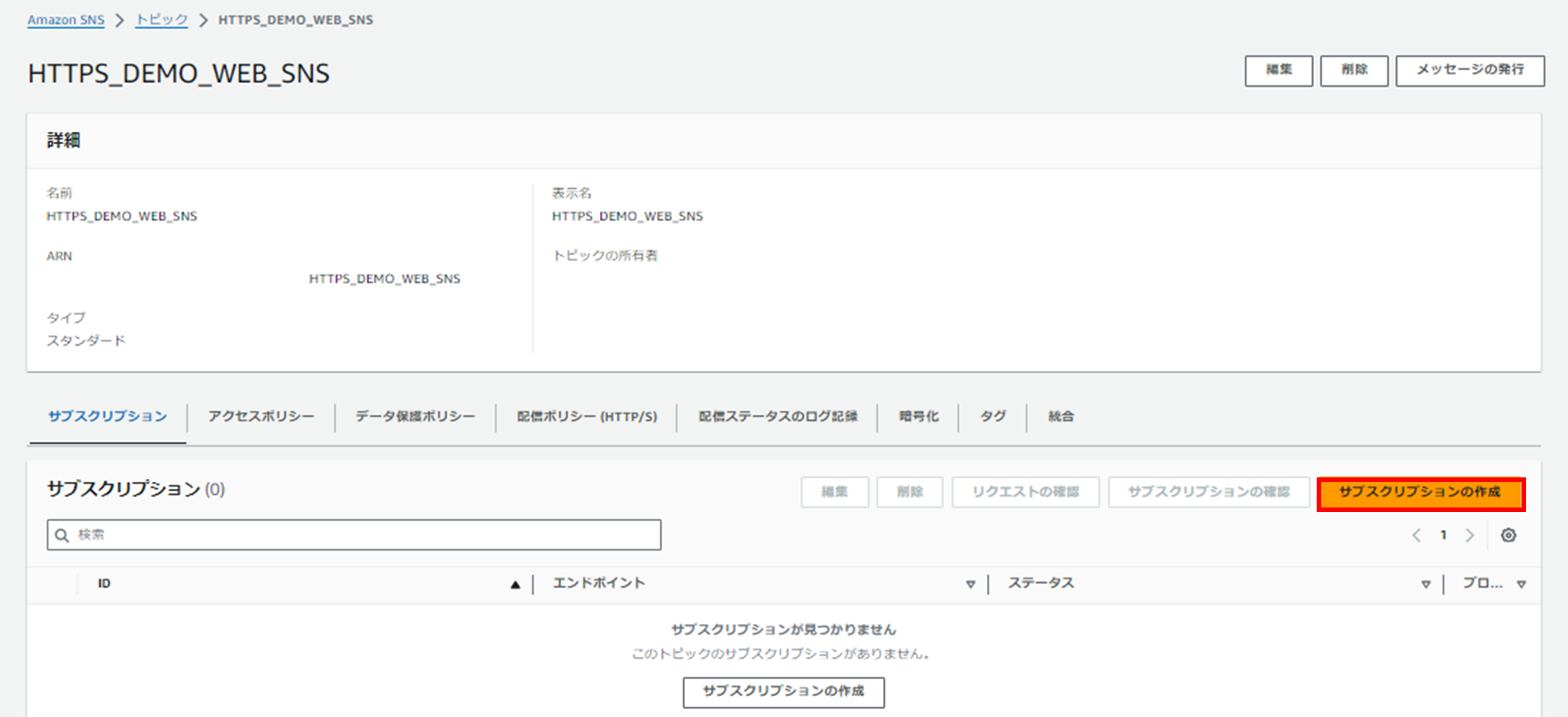The width and height of the screenshot is (1568, 717).
Task: Go to next page arrow in subscriptions
Action: point(1469,536)
